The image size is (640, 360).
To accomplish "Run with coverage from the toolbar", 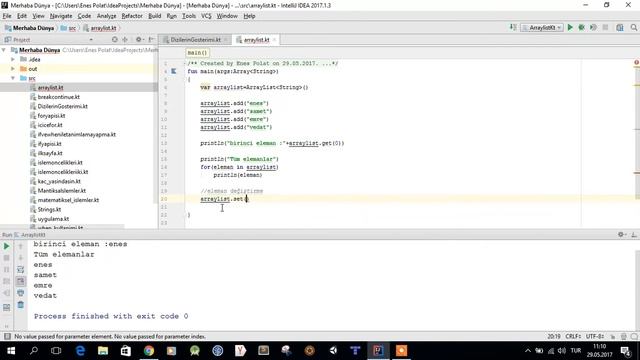I will pos(593,27).
